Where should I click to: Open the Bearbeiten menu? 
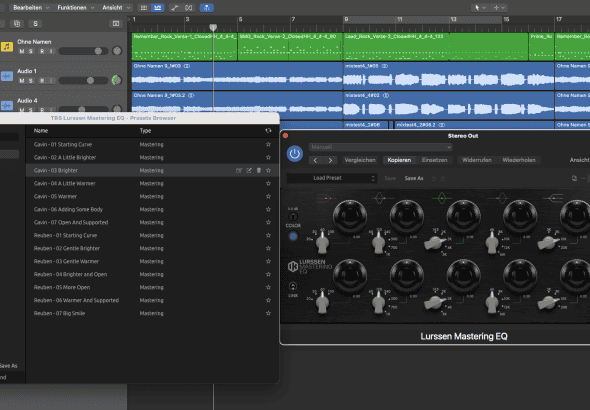30,8
